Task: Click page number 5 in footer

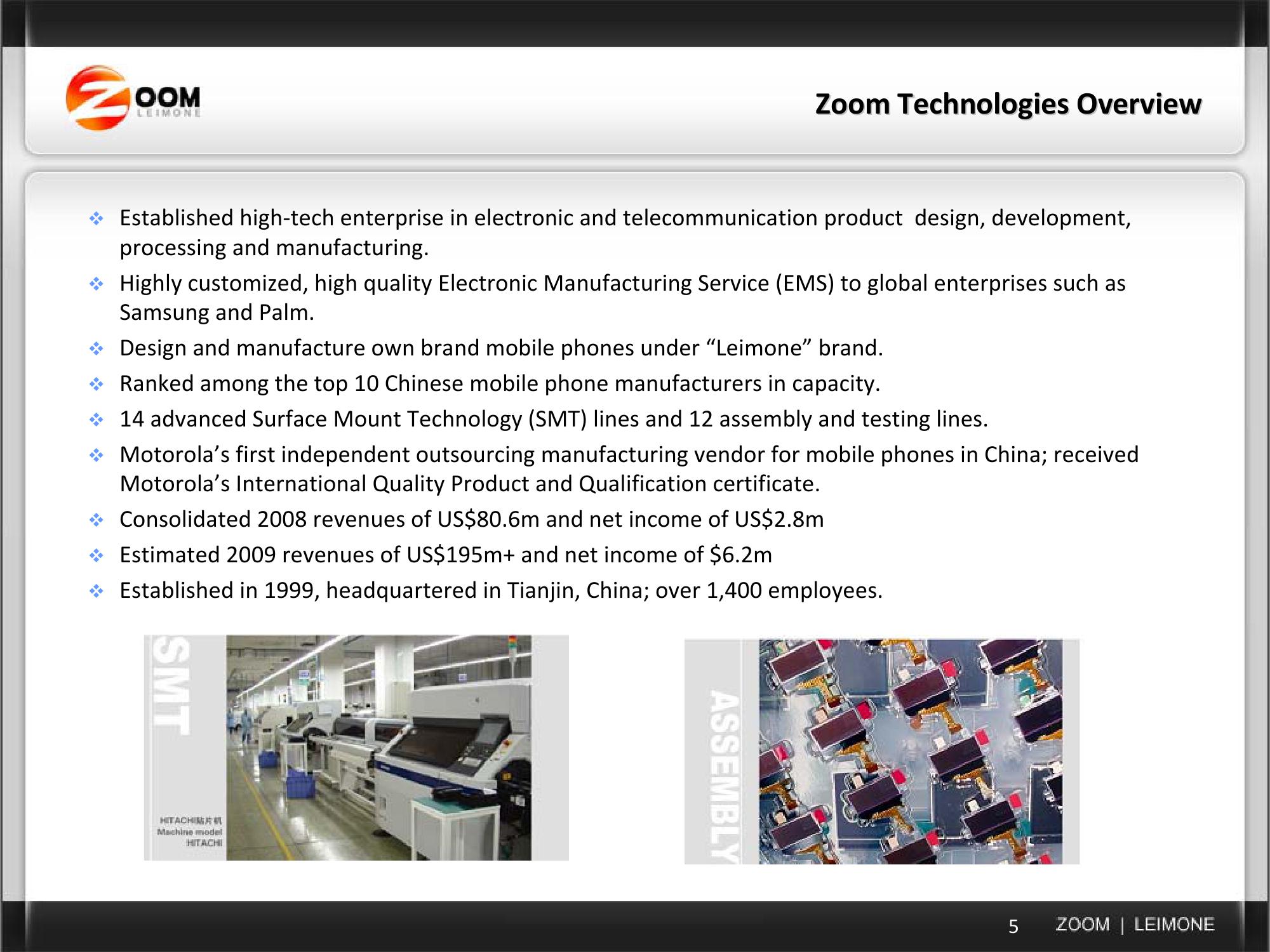Action: click(1013, 927)
